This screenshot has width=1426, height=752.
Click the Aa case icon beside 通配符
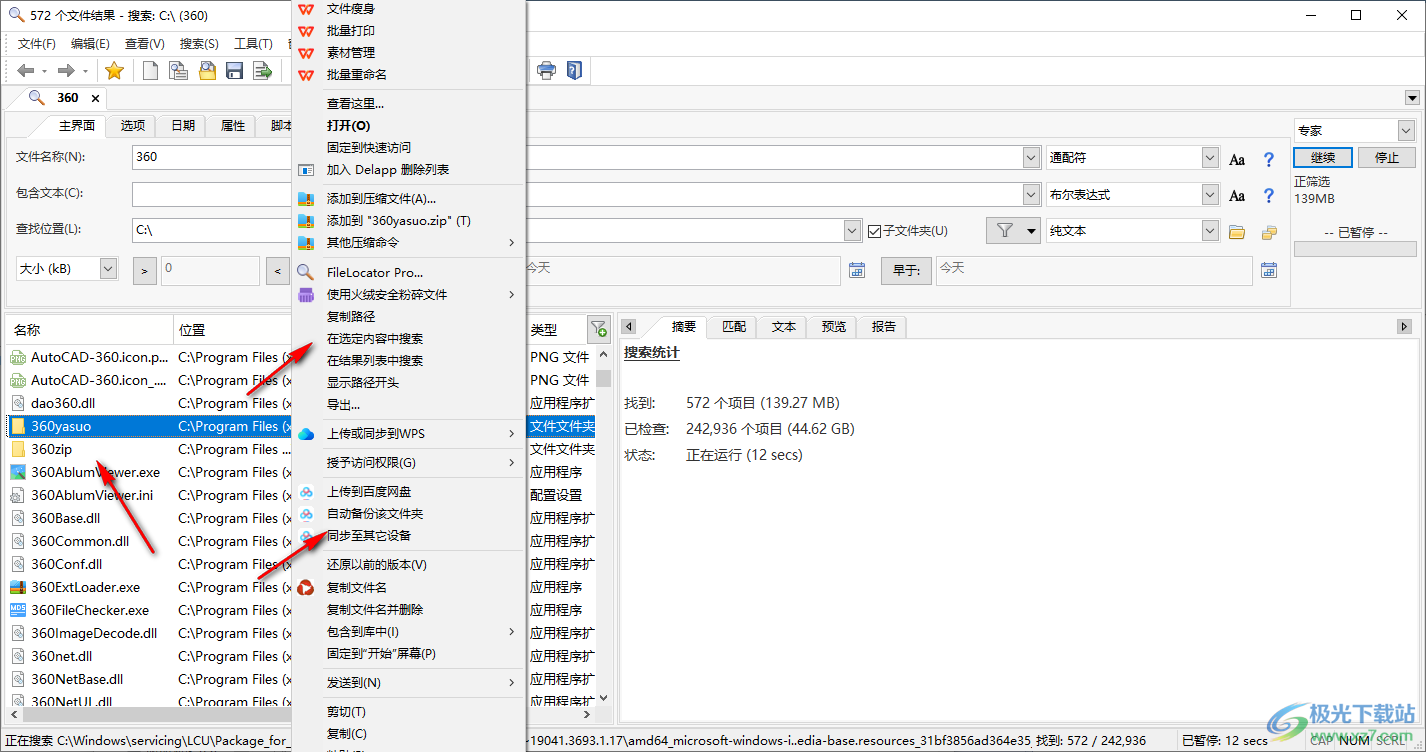pos(1237,159)
